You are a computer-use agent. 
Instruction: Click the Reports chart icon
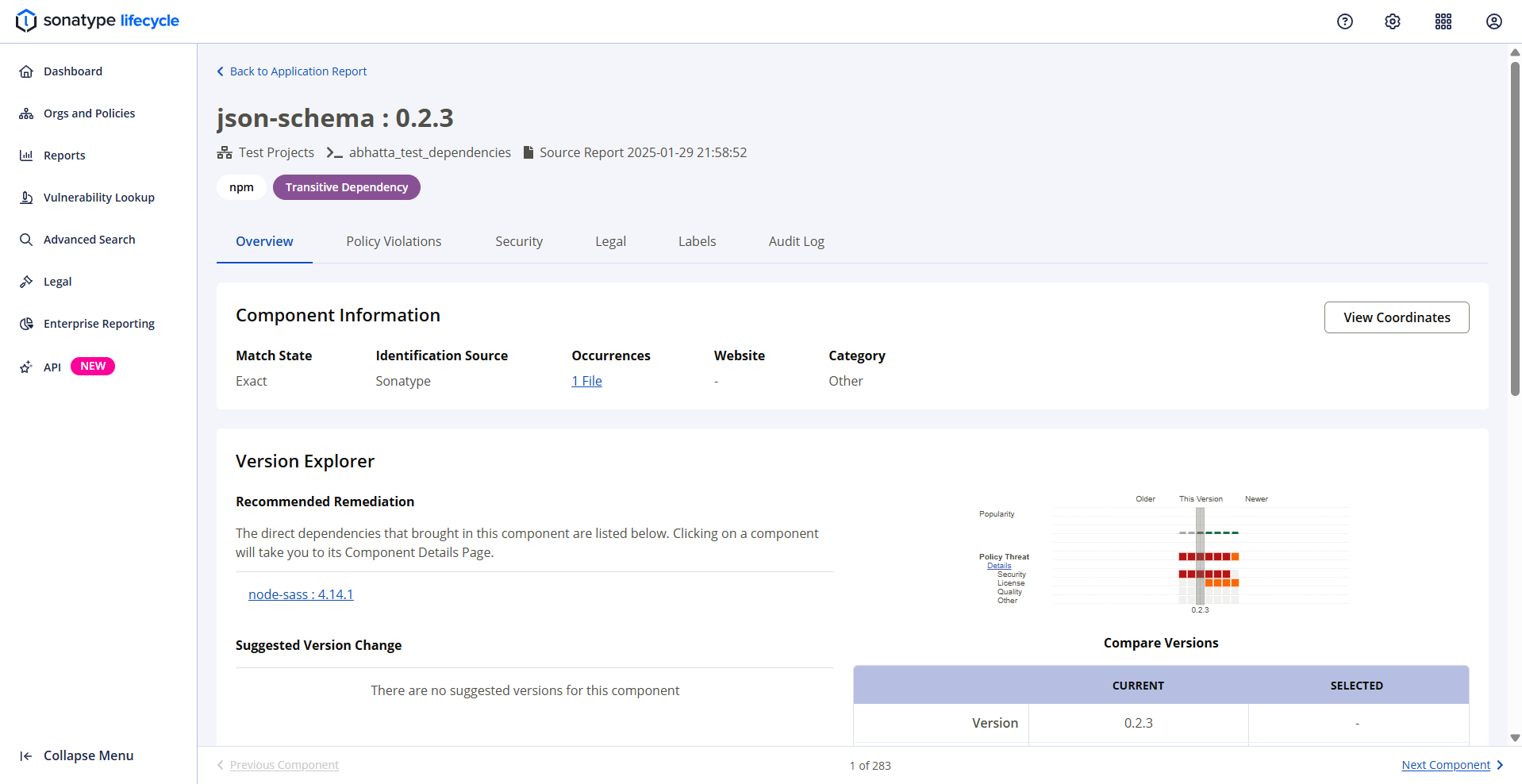click(26, 156)
